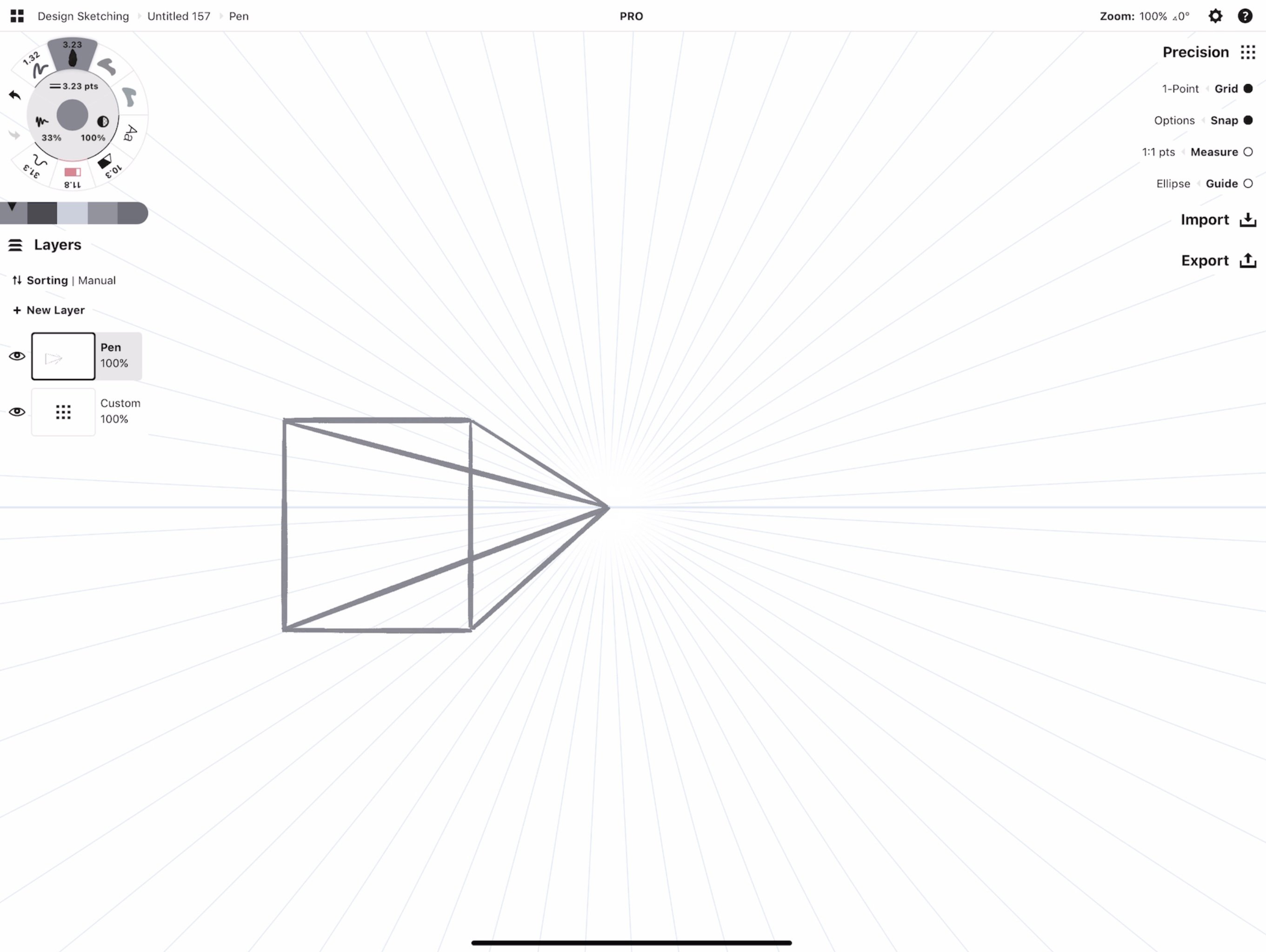The height and width of the screenshot is (952, 1266).
Task: Click the undo arrow icon
Action: coord(14,94)
